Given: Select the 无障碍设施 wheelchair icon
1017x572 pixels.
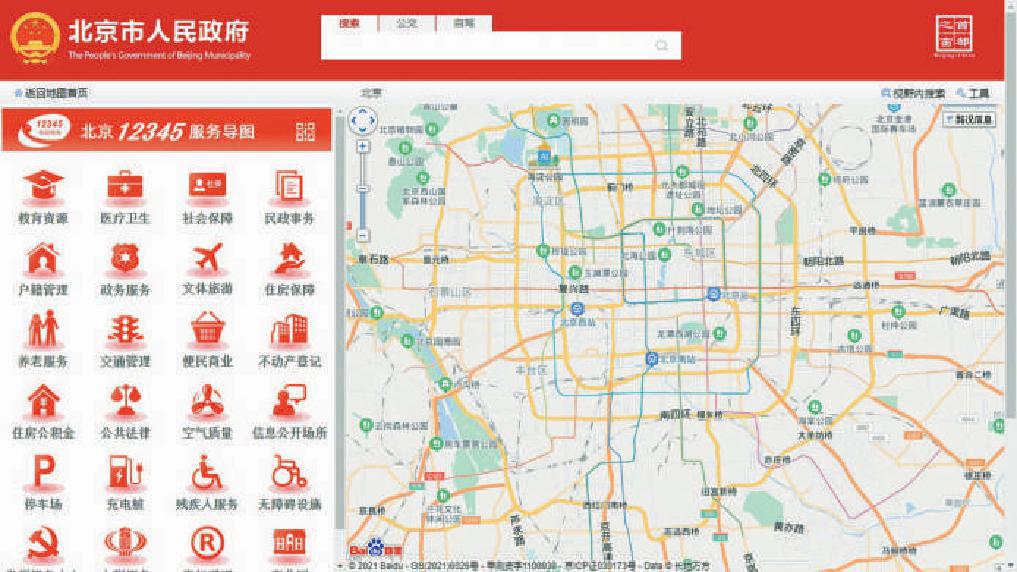Looking at the screenshot, I should point(289,474).
